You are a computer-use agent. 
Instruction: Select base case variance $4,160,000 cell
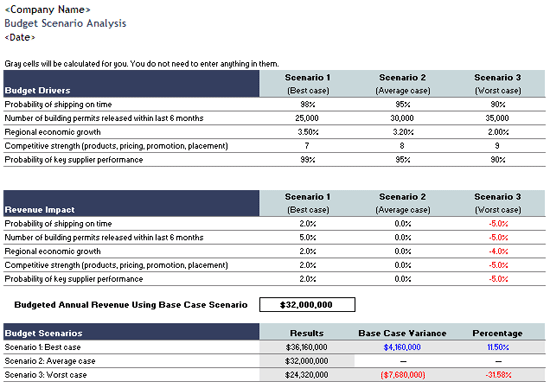click(402, 347)
